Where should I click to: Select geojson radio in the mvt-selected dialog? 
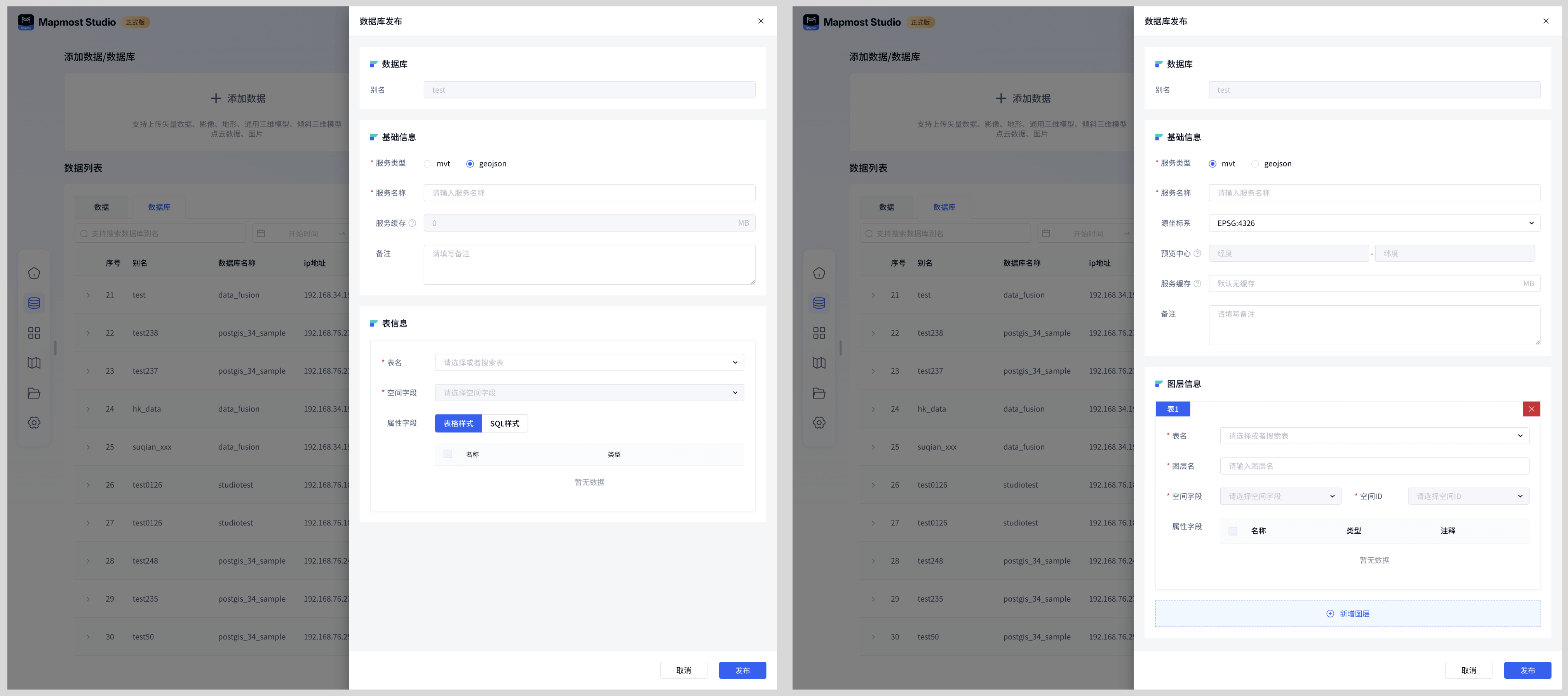point(1254,164)
